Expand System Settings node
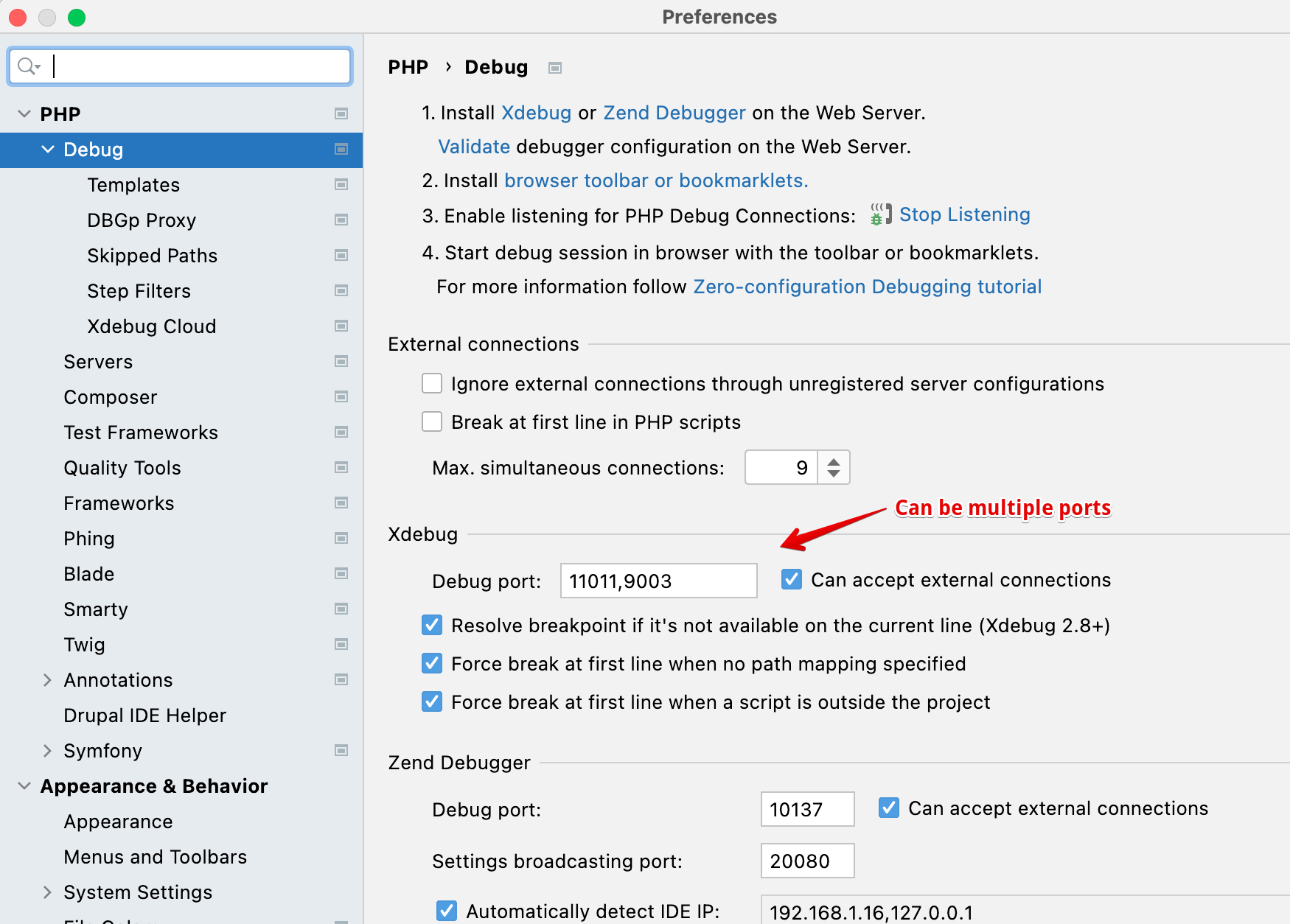The height and width of the screenshot is (924, 1290). [x=48, y=892]
